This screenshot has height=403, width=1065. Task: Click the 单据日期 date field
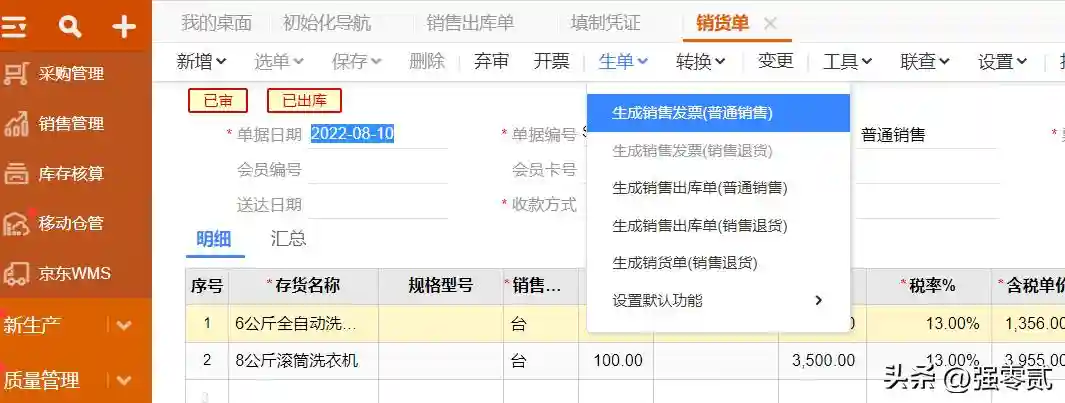point(376,134)
